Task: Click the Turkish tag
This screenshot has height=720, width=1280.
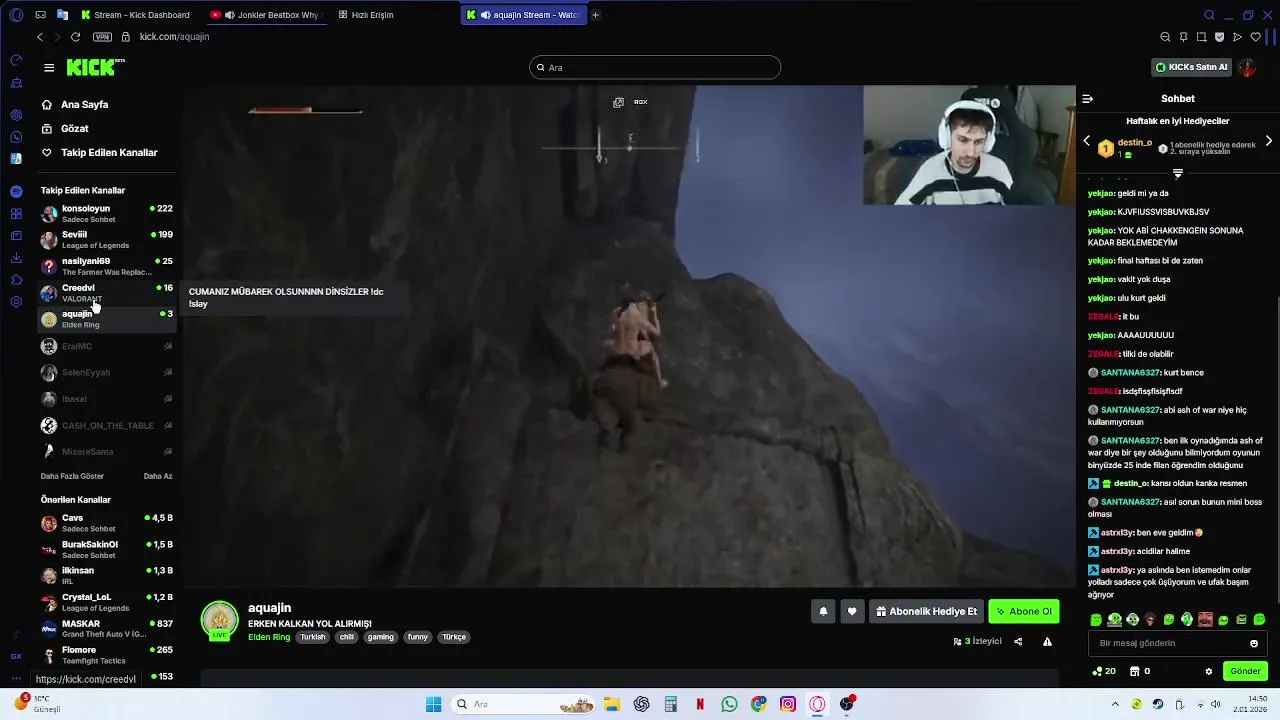Action: coord(313,637)
